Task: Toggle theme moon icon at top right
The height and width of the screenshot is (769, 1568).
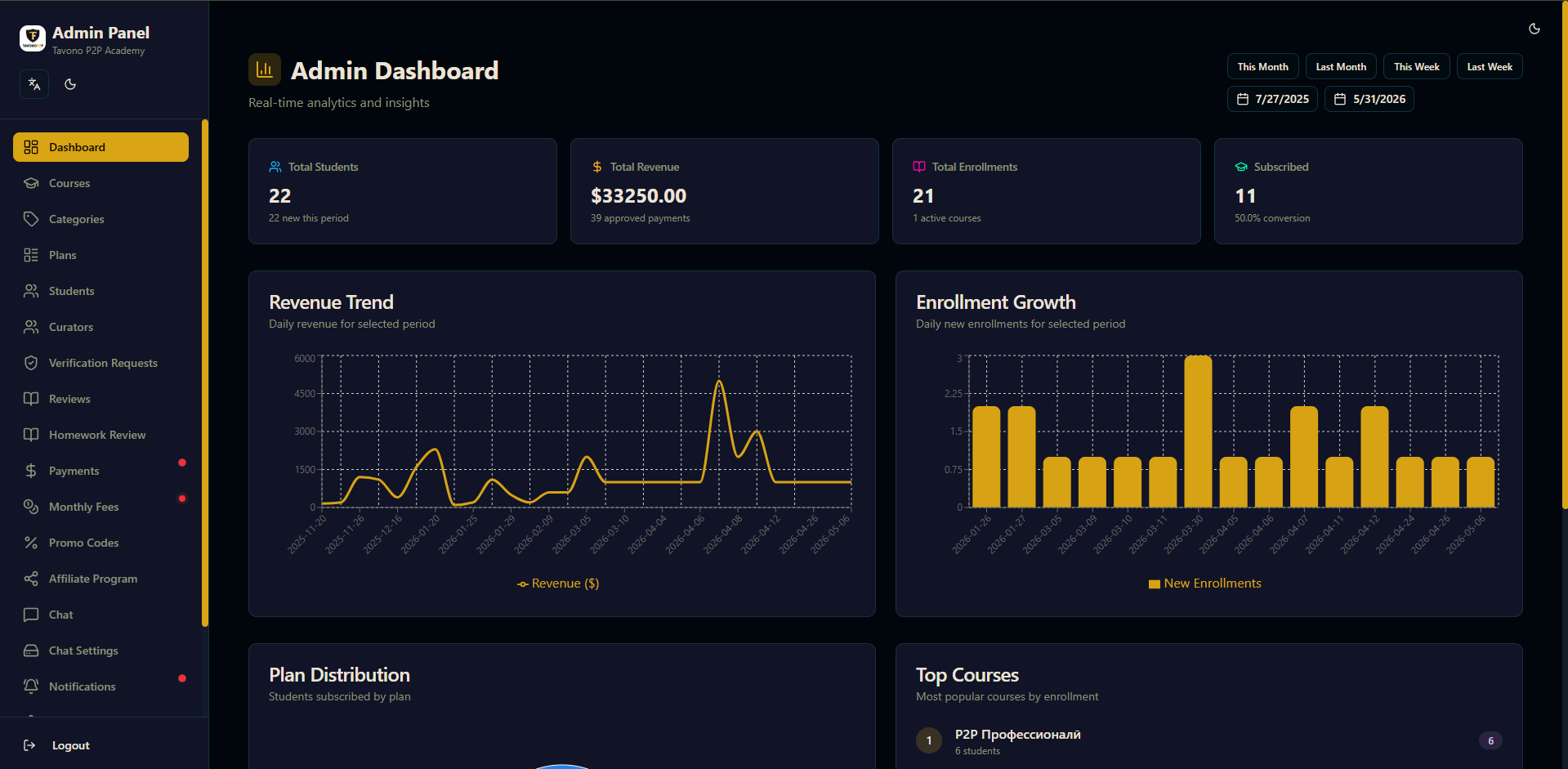Action: coord(1534,29)
